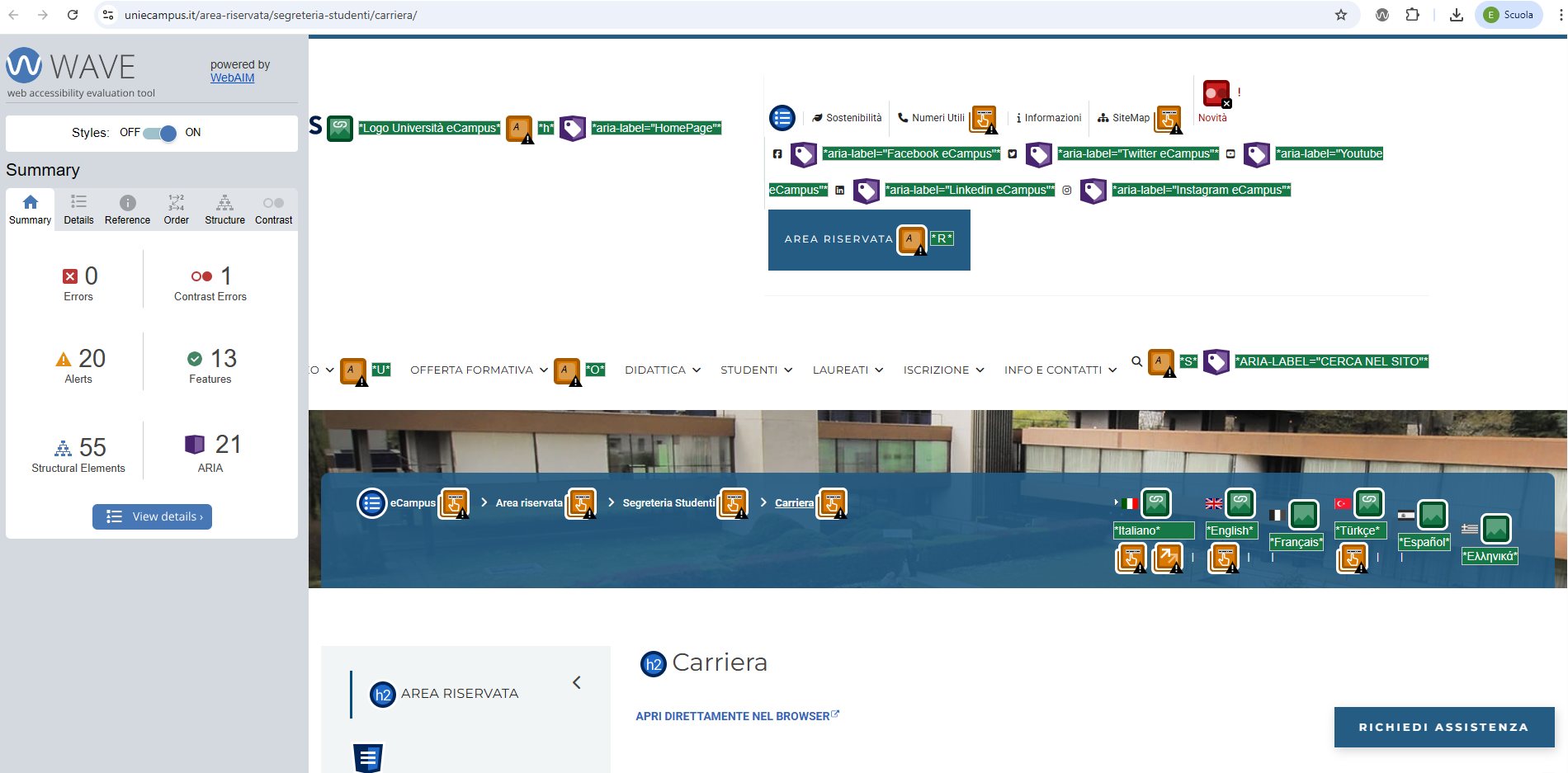
Task: Open the Details tab in WAVE
Action: pos(78,210)
